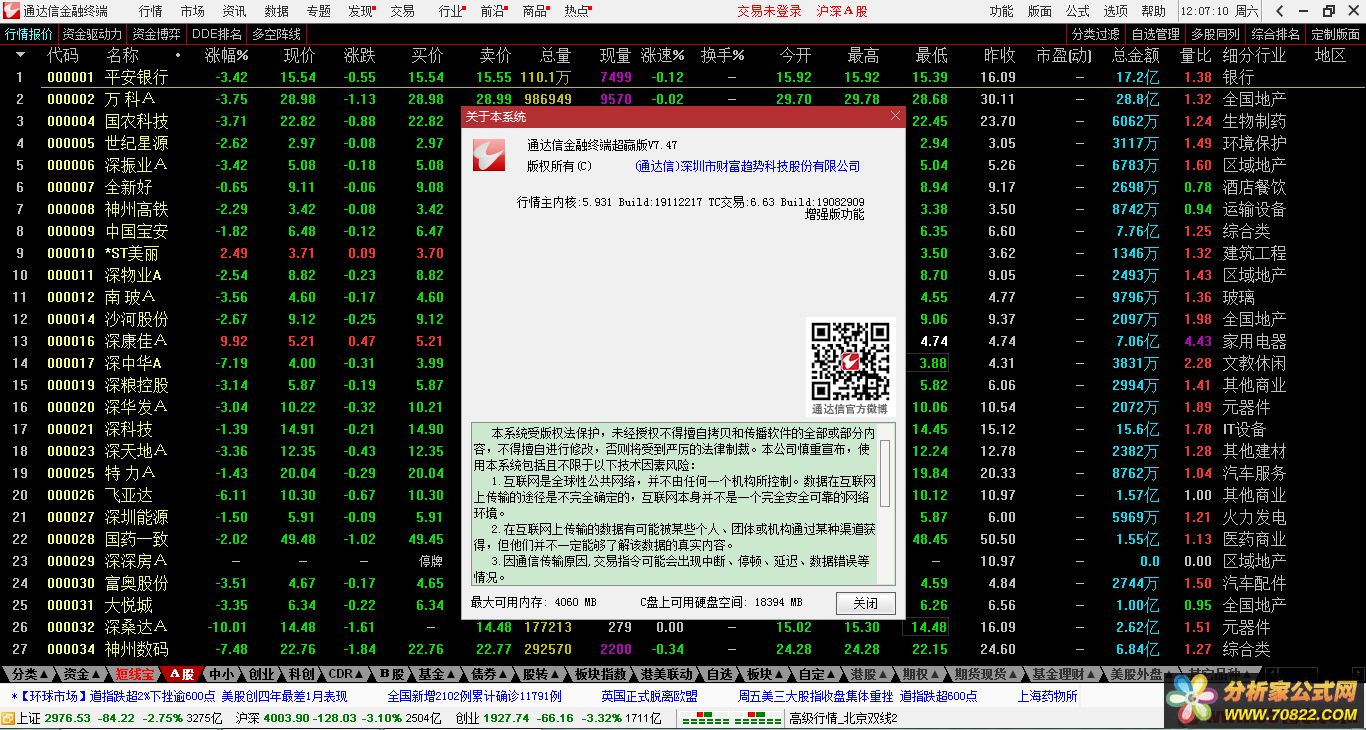Click the 关闭 button in the dialog
Viewport: 1366px width, 730px height.
[865, 603]
